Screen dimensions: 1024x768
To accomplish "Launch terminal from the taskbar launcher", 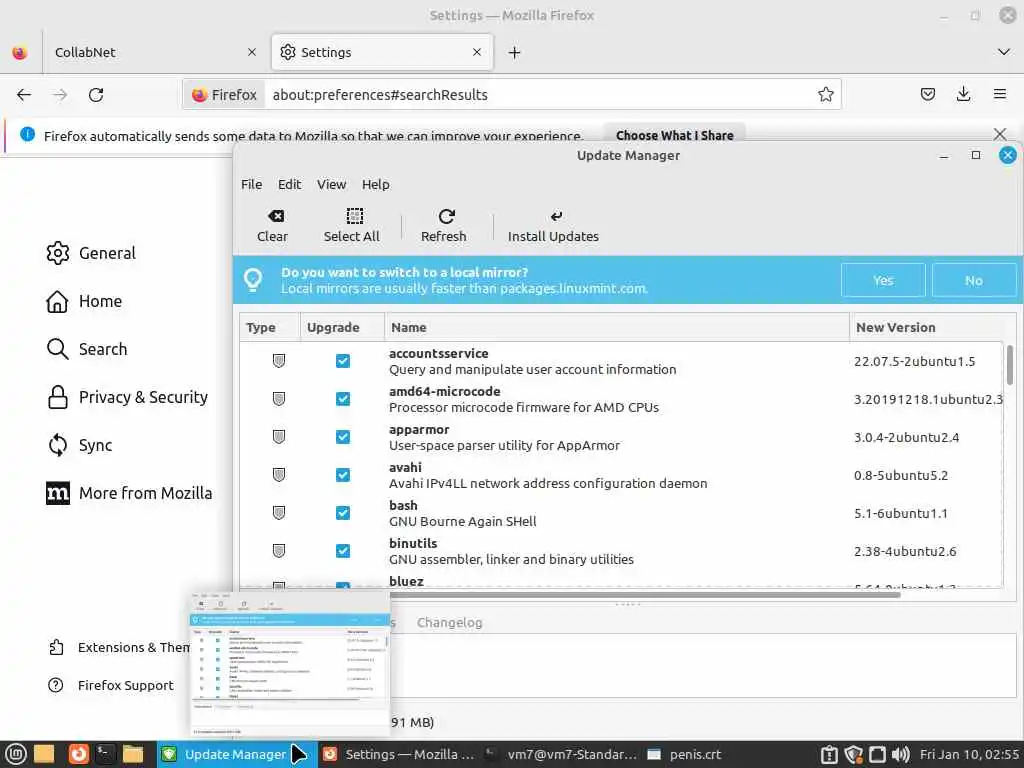I will pyautogui.click(x=105, y=754).
